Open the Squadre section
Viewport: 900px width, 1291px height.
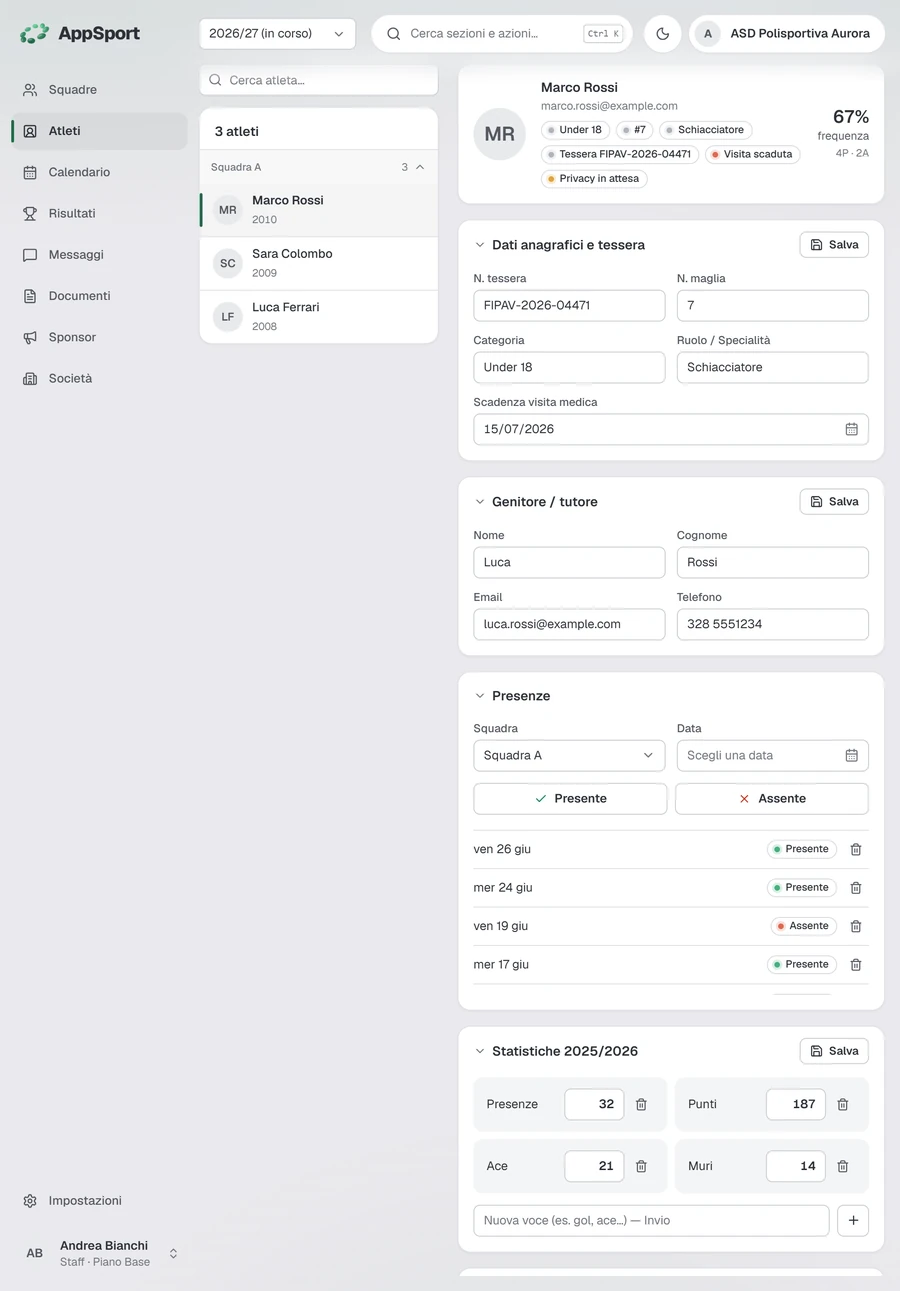[99, 89]
